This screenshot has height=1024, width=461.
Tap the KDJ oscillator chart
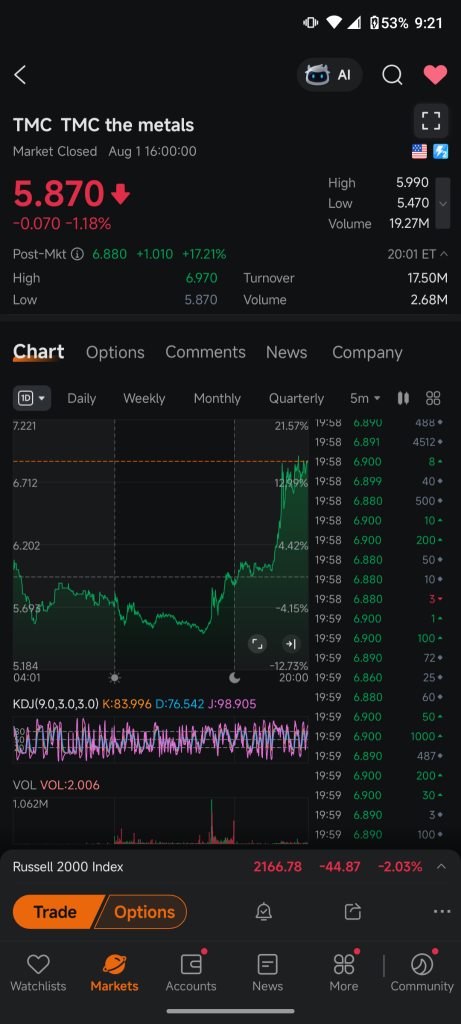click(161, 739)
